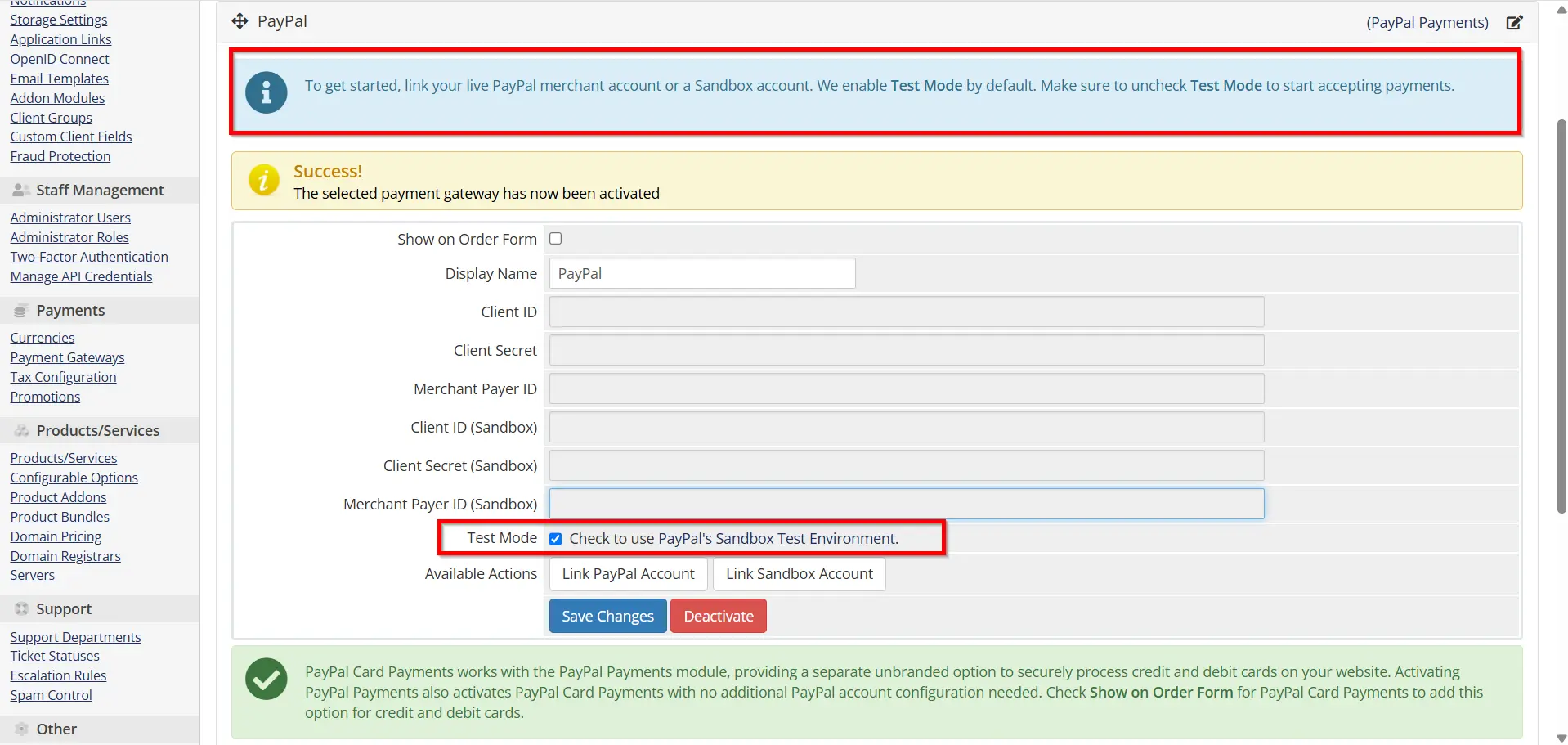The image size is (1568, 745).
Task: Enable the Show on Order Form checkbox
Action: coord(556,239)
